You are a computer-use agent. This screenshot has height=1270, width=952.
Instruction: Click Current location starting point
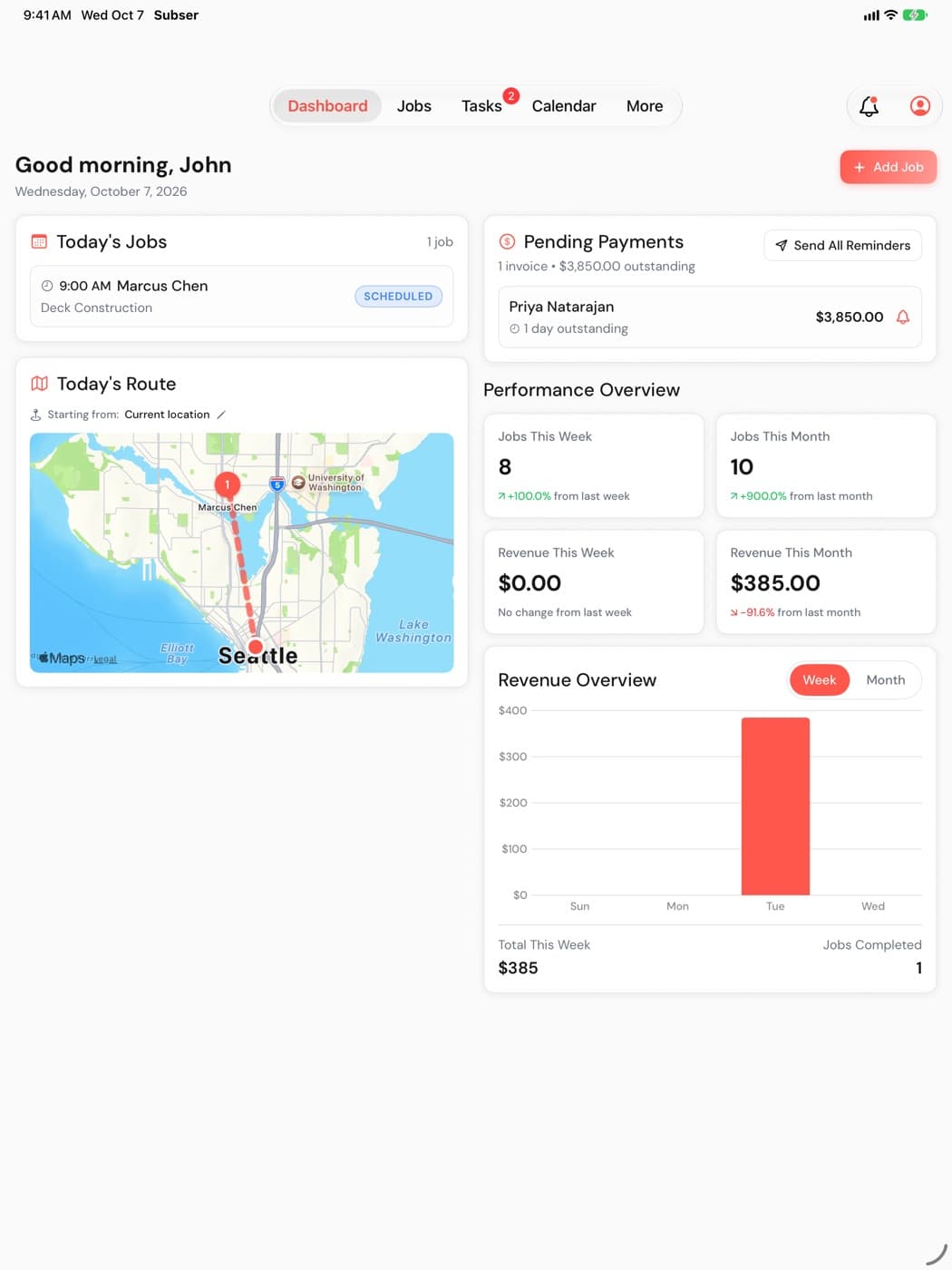167,415
